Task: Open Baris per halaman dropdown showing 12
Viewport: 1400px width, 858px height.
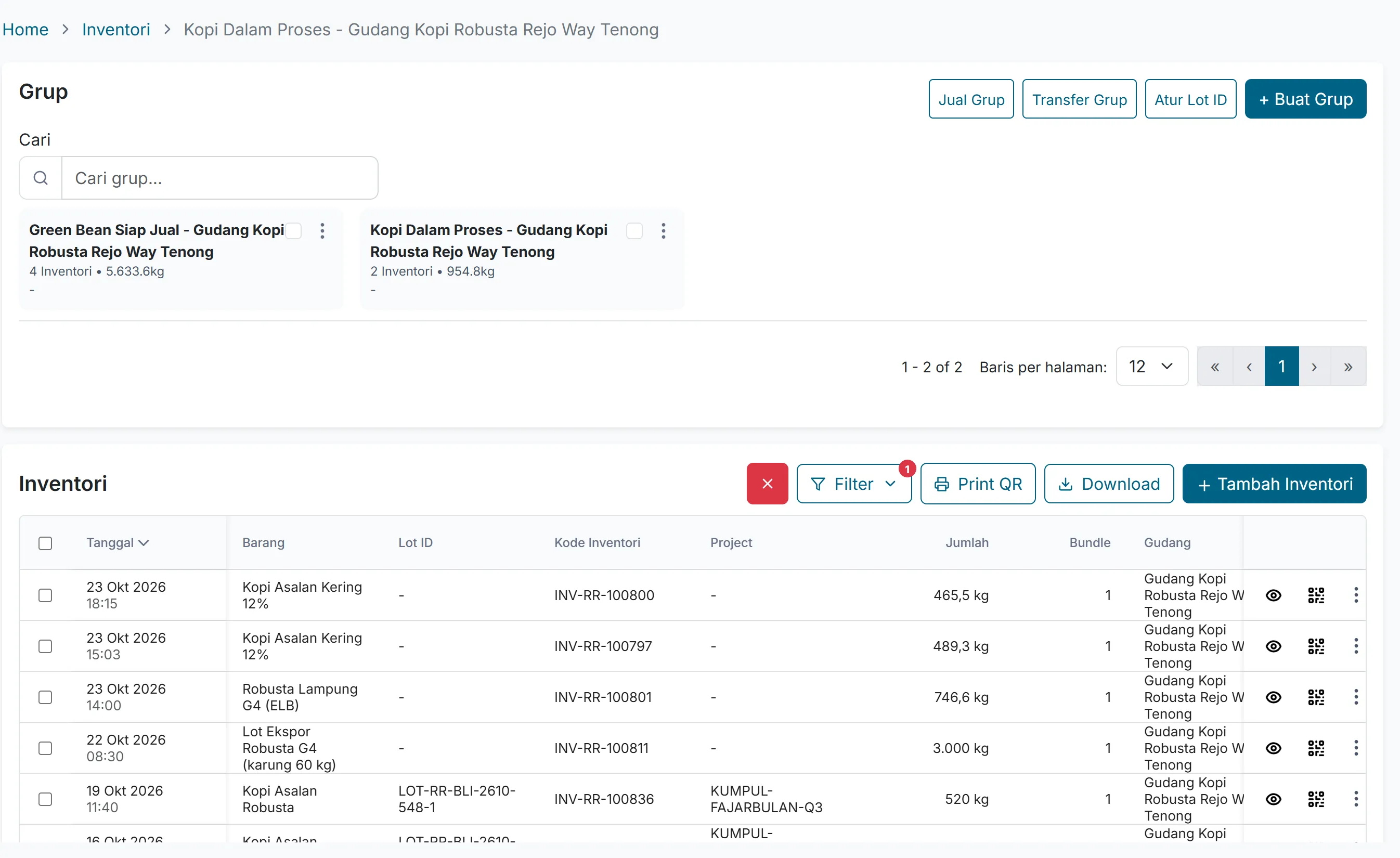Action: pyautogui.click(x=1152, y=367)
